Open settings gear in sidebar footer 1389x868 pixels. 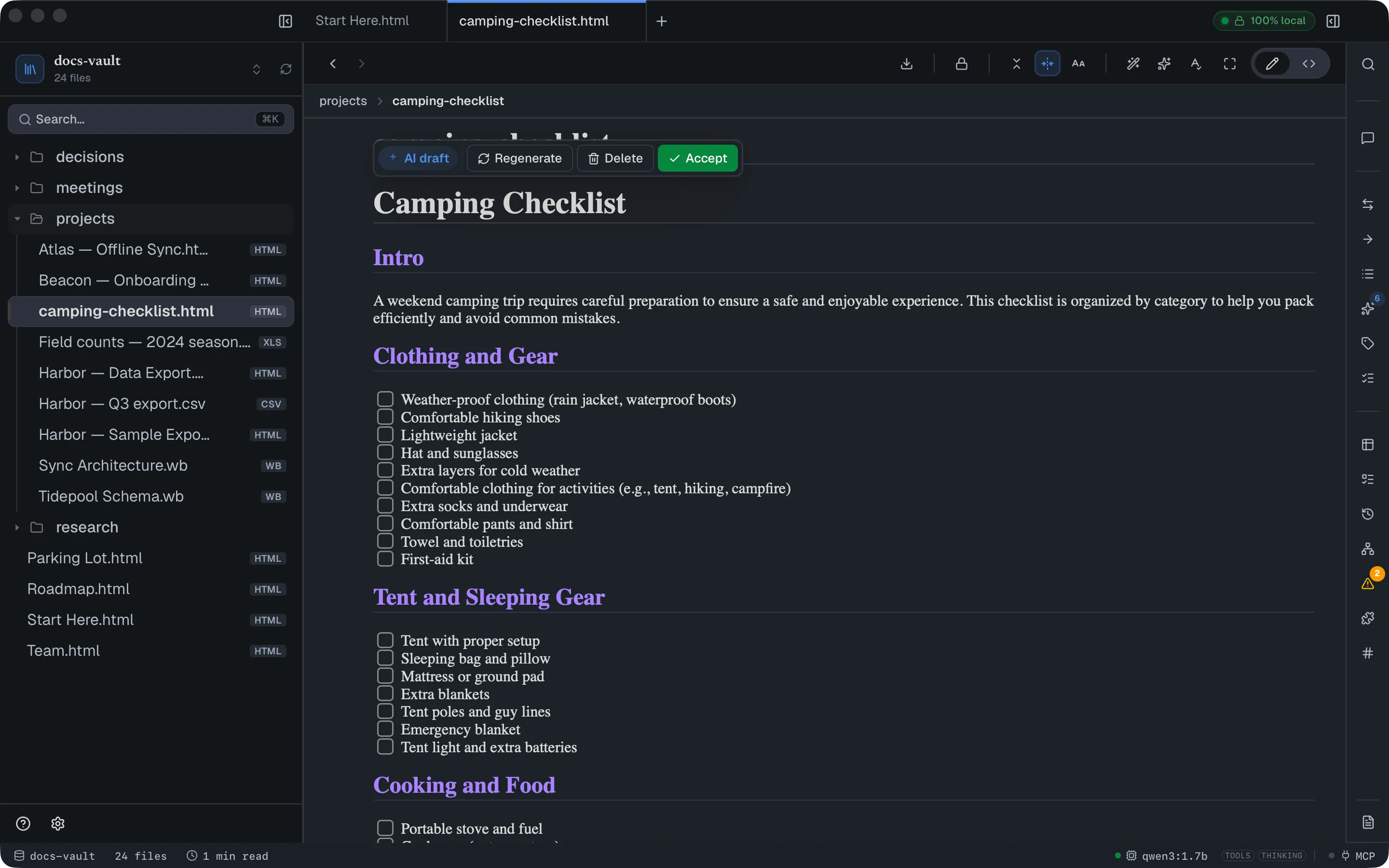coord(58,824)
